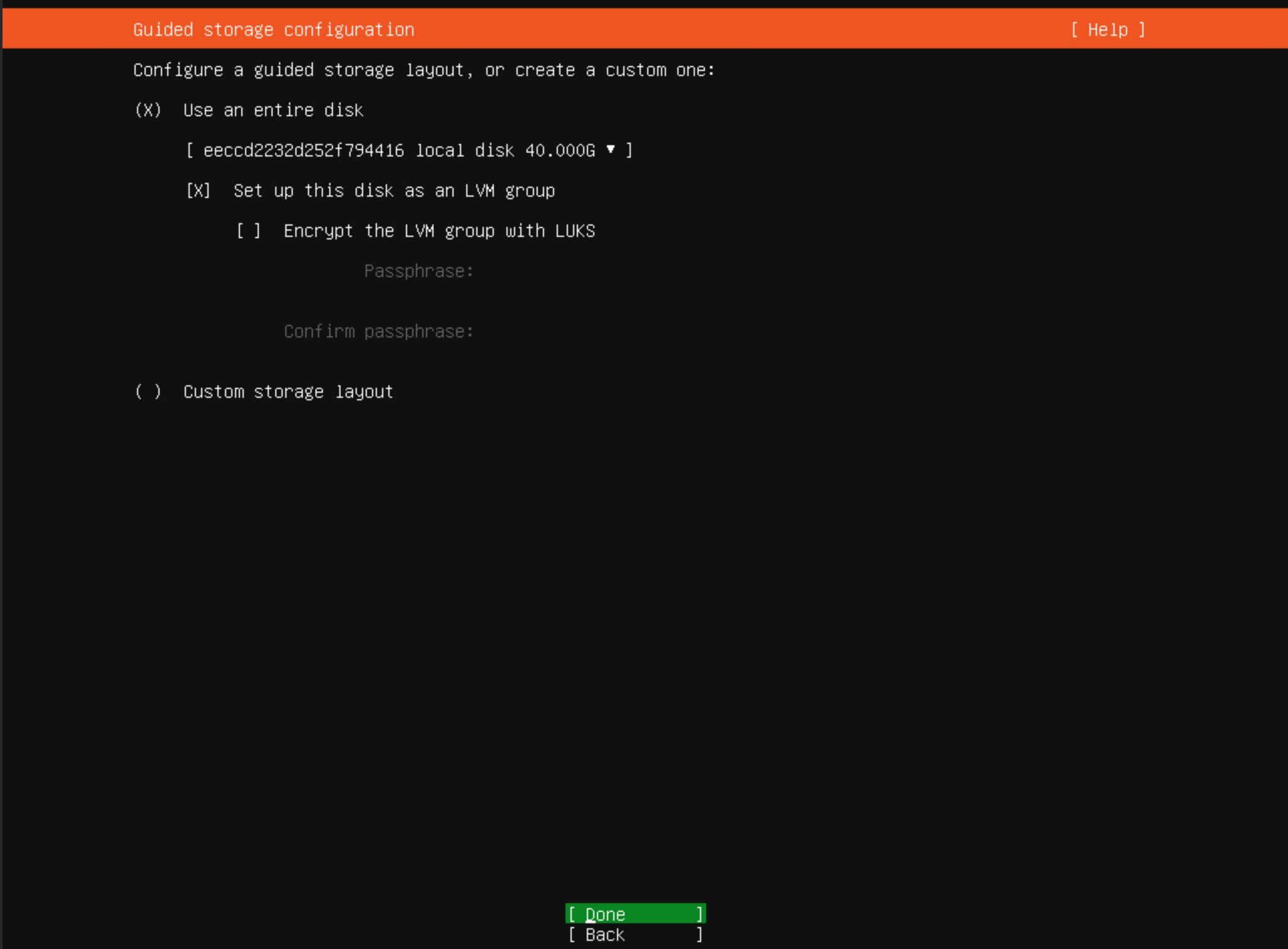Screen dimensions: 1288x949
Task: Click the 'Guided storage configuration' header title
Action: [x=273, y=30]
